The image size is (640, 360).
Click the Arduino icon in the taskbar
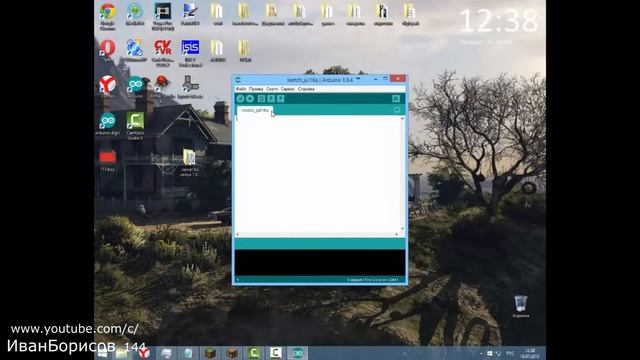point(298,353)
